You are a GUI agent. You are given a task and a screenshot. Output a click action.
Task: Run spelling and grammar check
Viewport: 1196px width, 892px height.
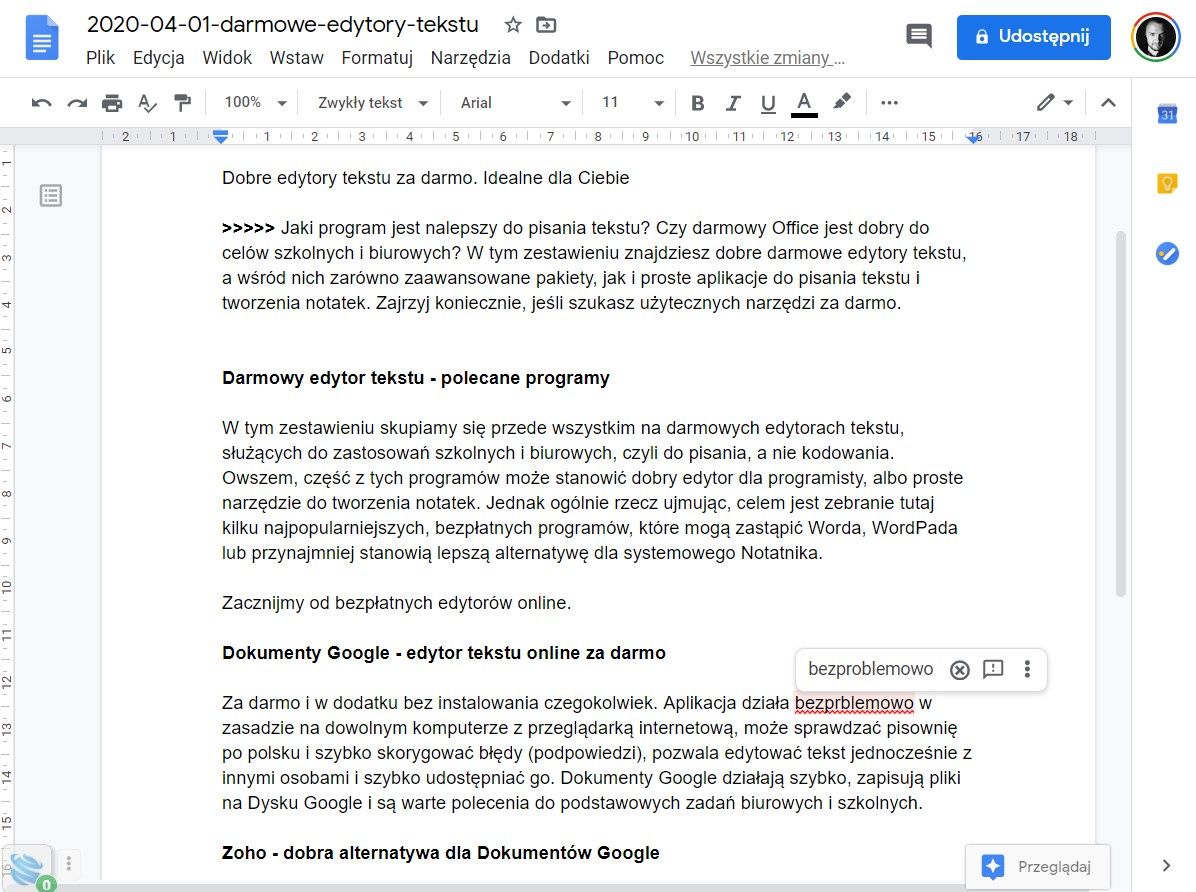click(x=147, y=103)
